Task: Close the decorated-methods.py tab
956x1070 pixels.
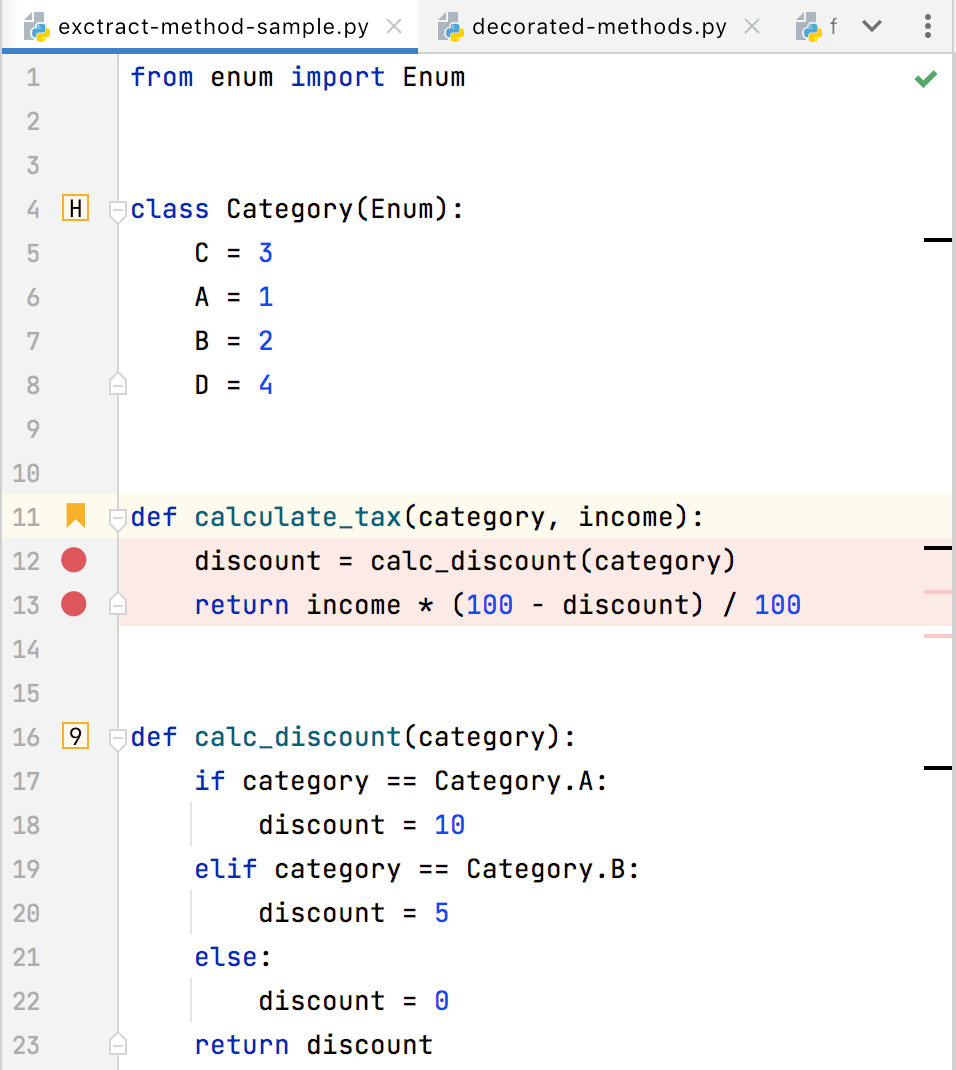Action: click(x=752, y=27)
